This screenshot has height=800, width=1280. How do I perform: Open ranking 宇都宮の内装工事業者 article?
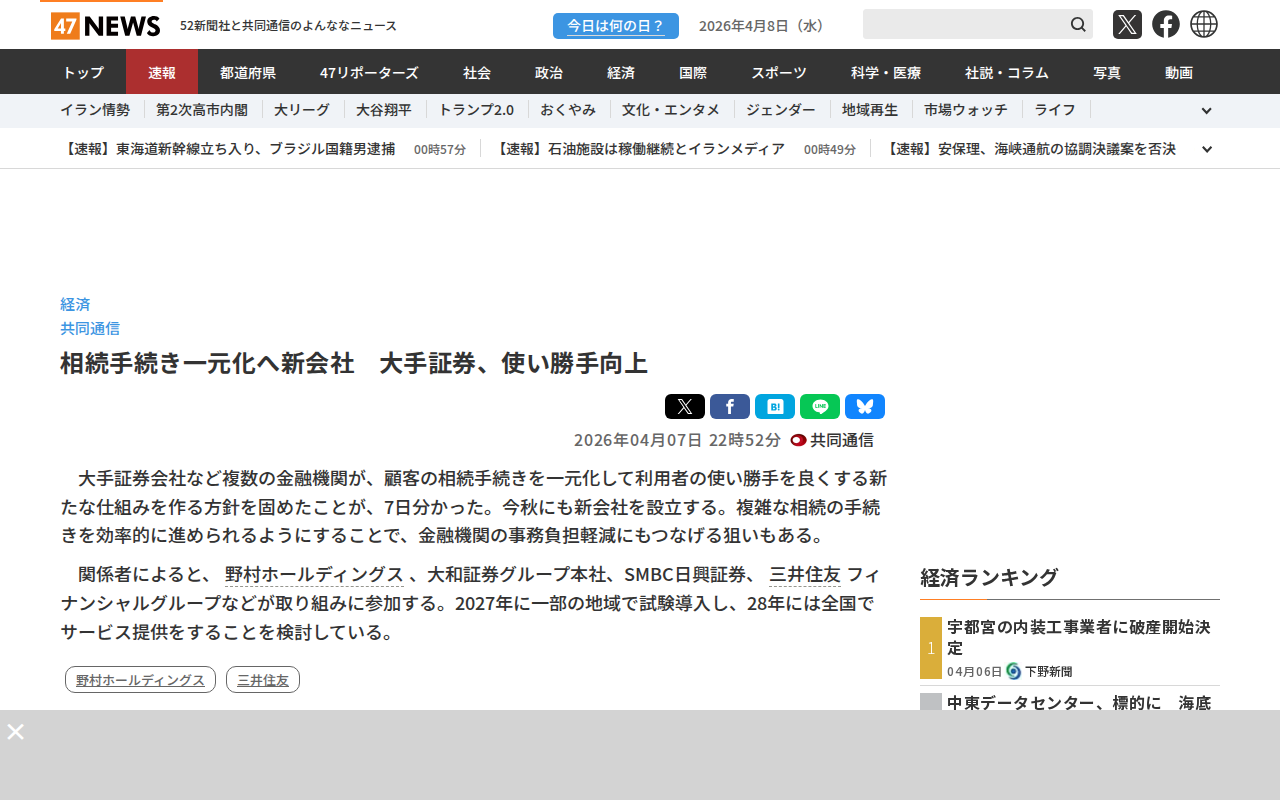click(1080, 637)
